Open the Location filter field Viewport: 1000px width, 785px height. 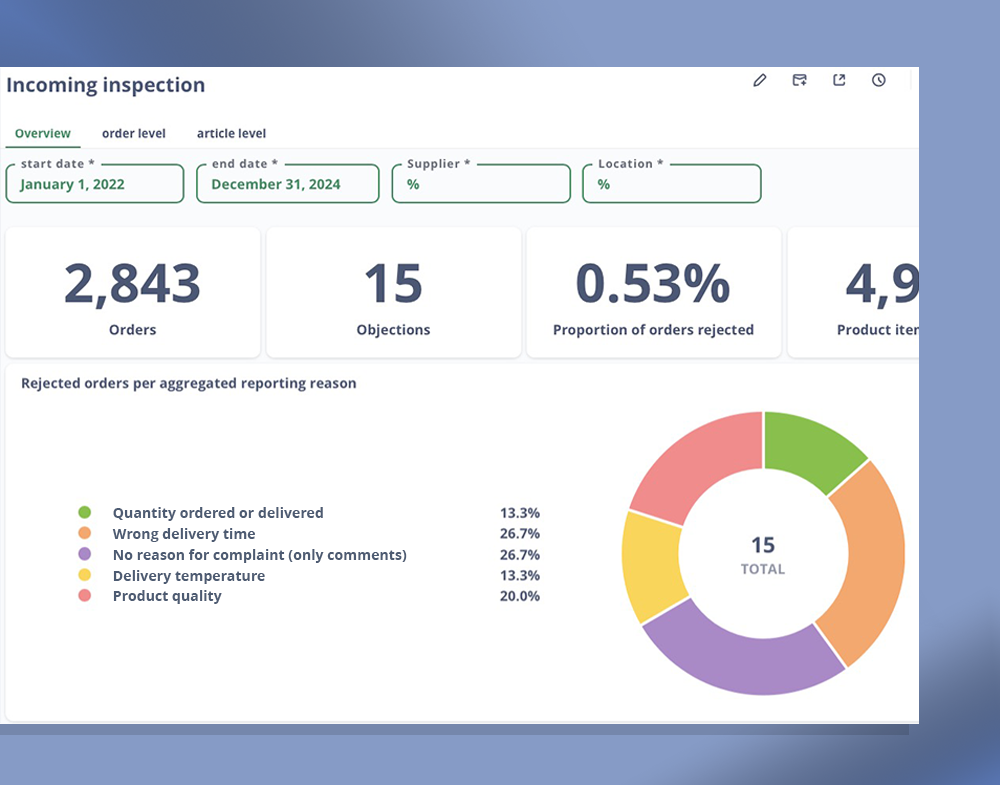[x=671, y=184]
